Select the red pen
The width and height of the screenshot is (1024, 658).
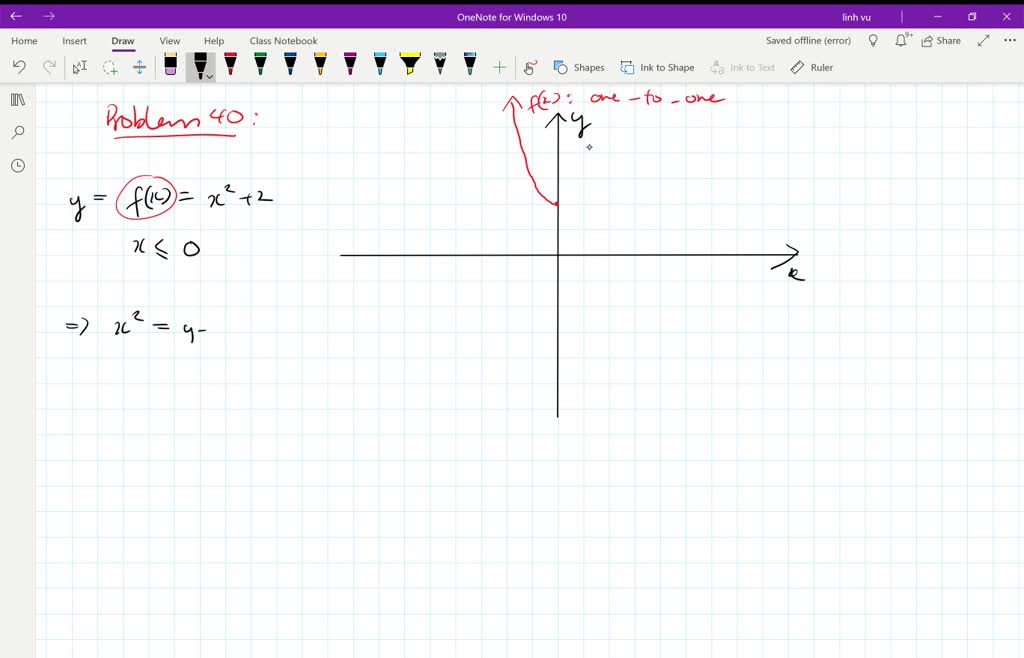pyautogui.click(x=229, y=66)
